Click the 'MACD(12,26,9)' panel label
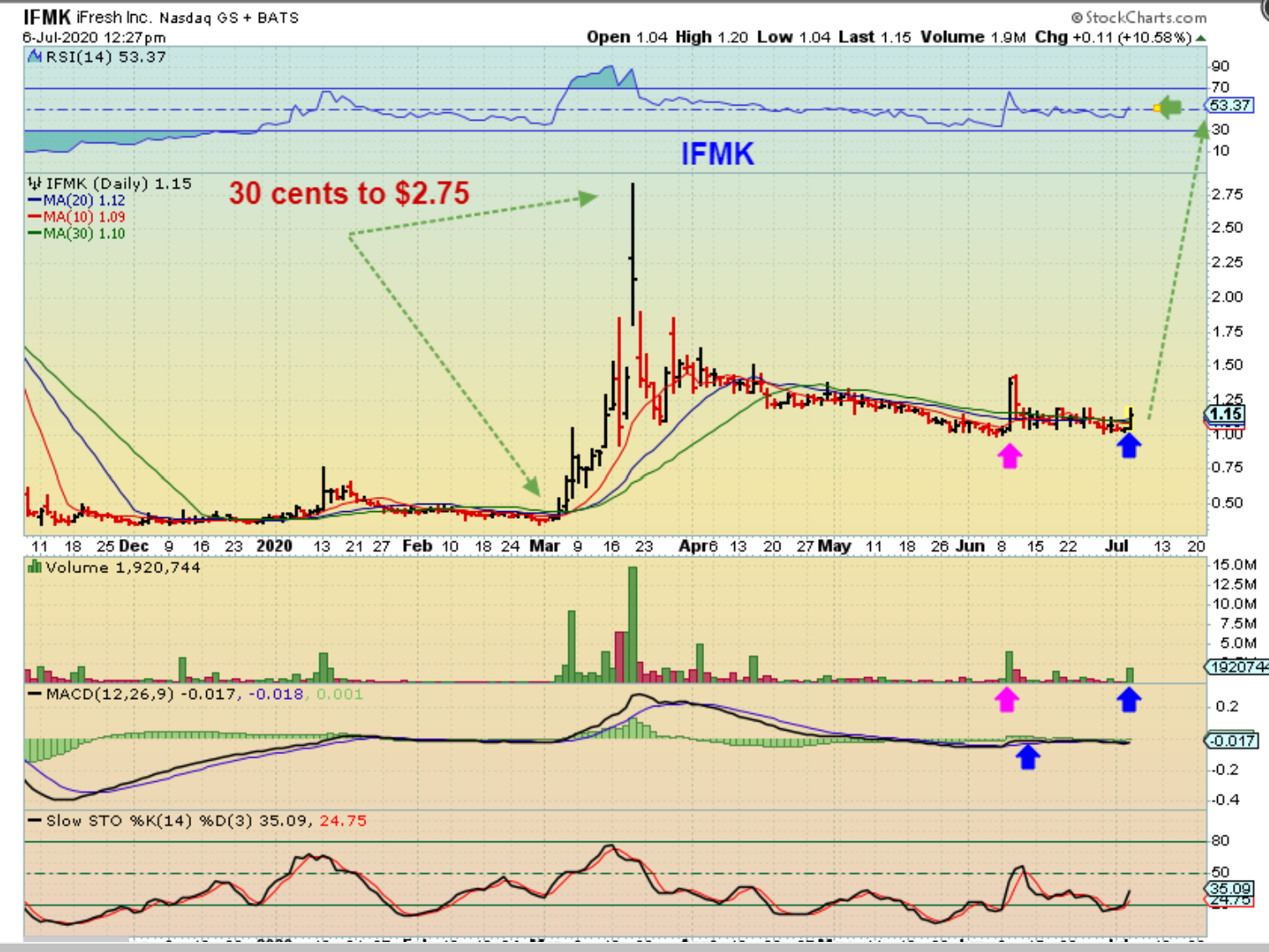This screenshot has width=1269, height=952. tap(110, 694)
